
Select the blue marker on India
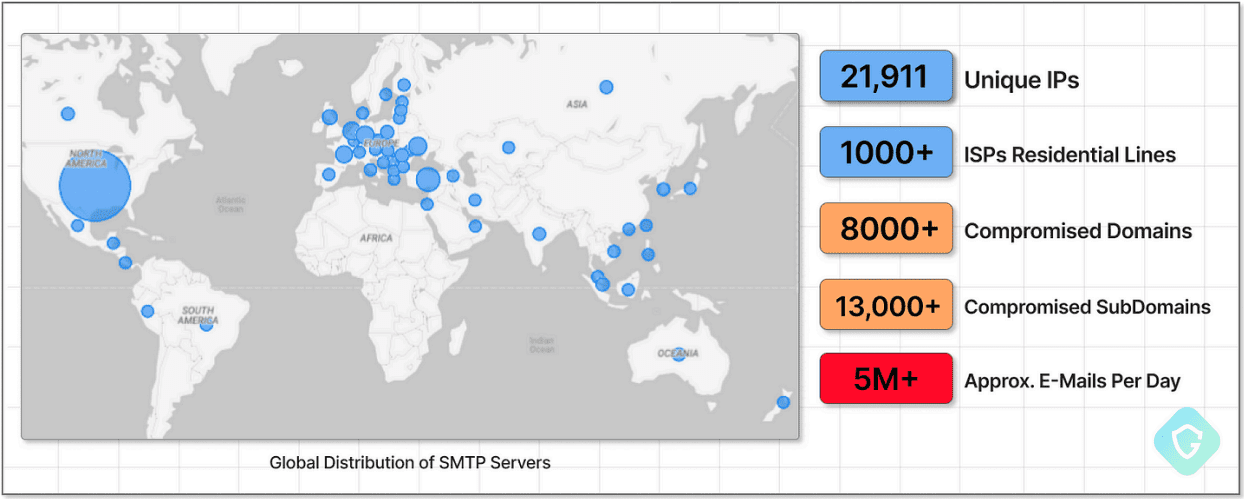pos(539,234)
